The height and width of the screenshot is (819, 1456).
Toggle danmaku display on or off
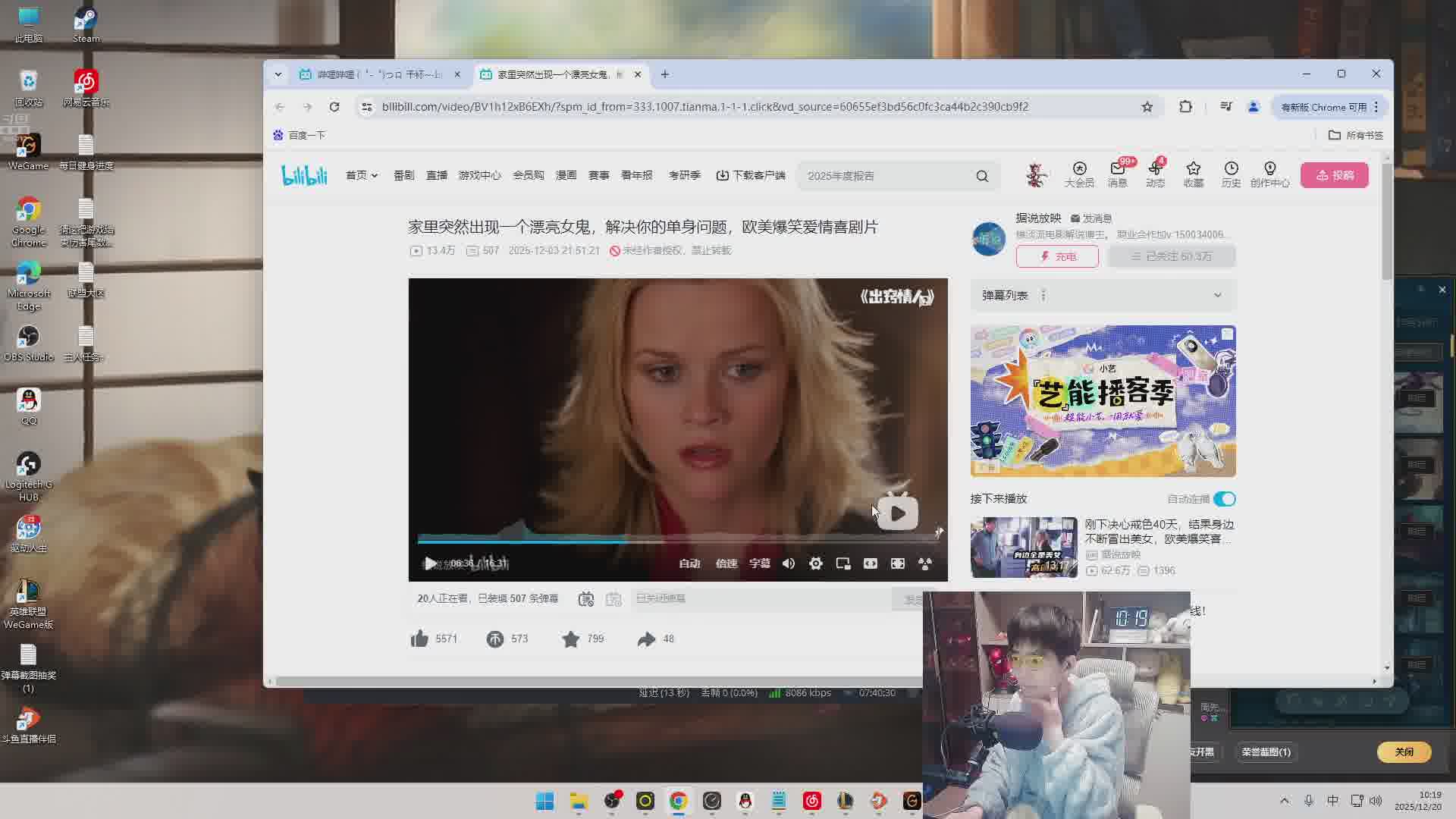(585, 599)
